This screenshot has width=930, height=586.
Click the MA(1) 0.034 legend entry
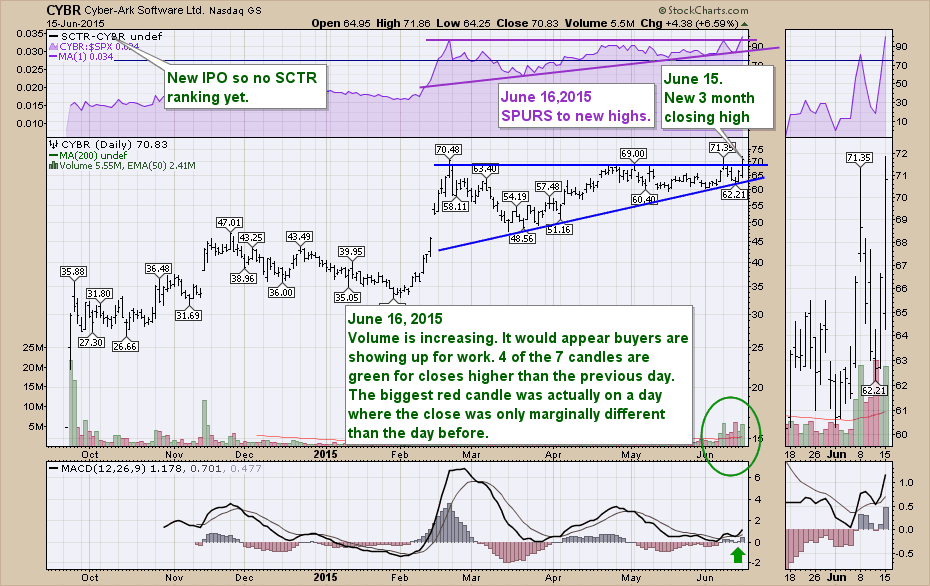81,56
